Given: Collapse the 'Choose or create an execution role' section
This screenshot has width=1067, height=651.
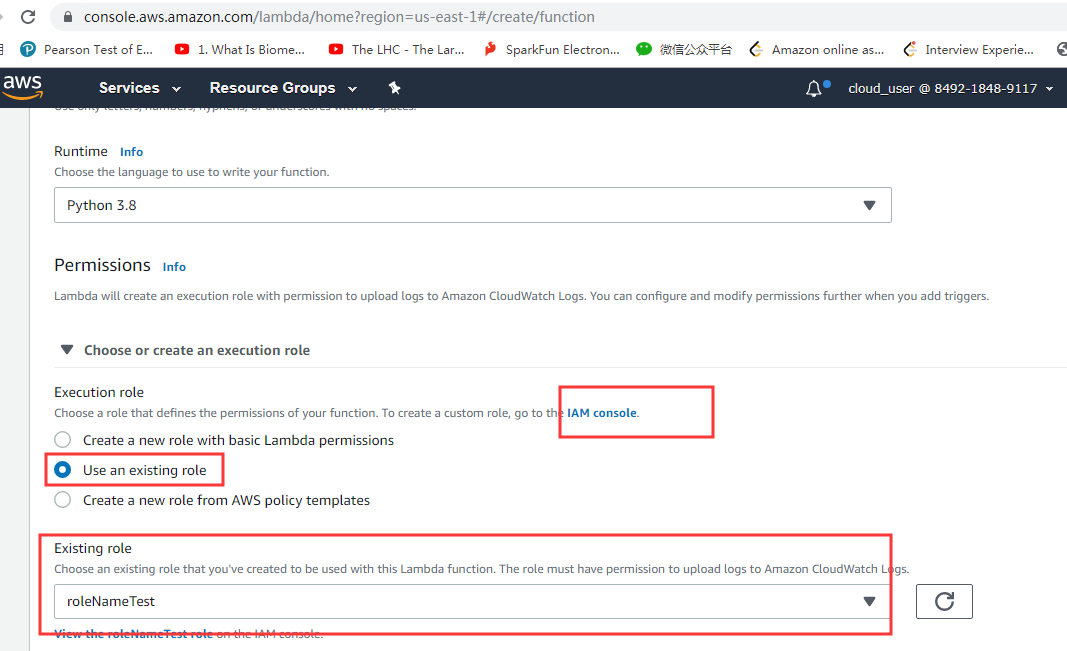Looking at the screenshot, I should [66, 350].
